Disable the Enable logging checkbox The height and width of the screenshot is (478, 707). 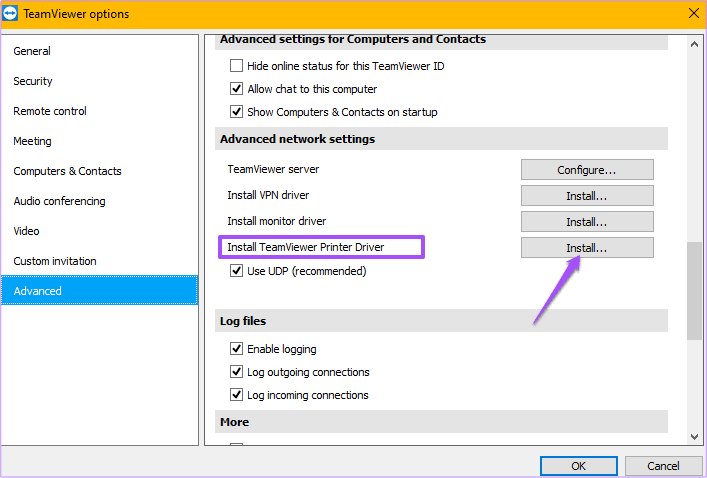(x=236, y=349)
